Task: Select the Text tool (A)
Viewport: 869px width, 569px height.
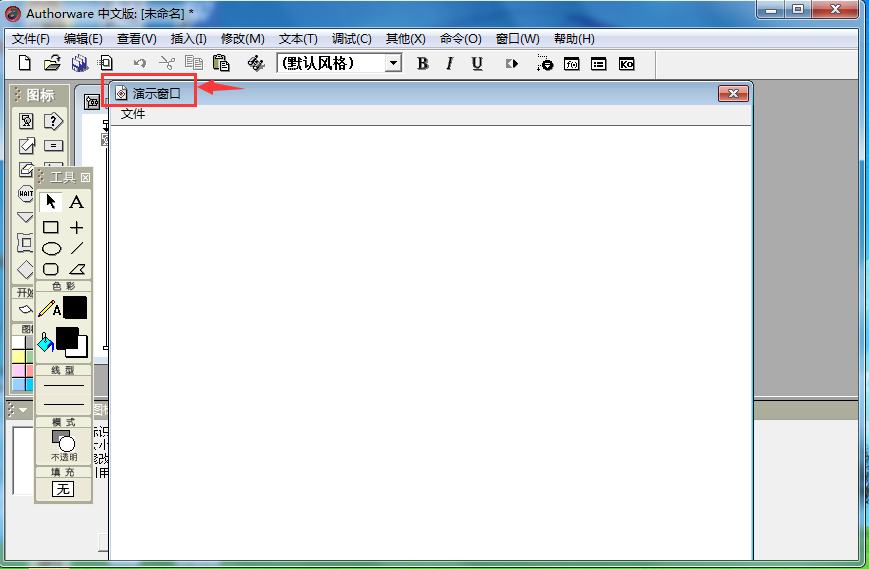Action: 76,202
